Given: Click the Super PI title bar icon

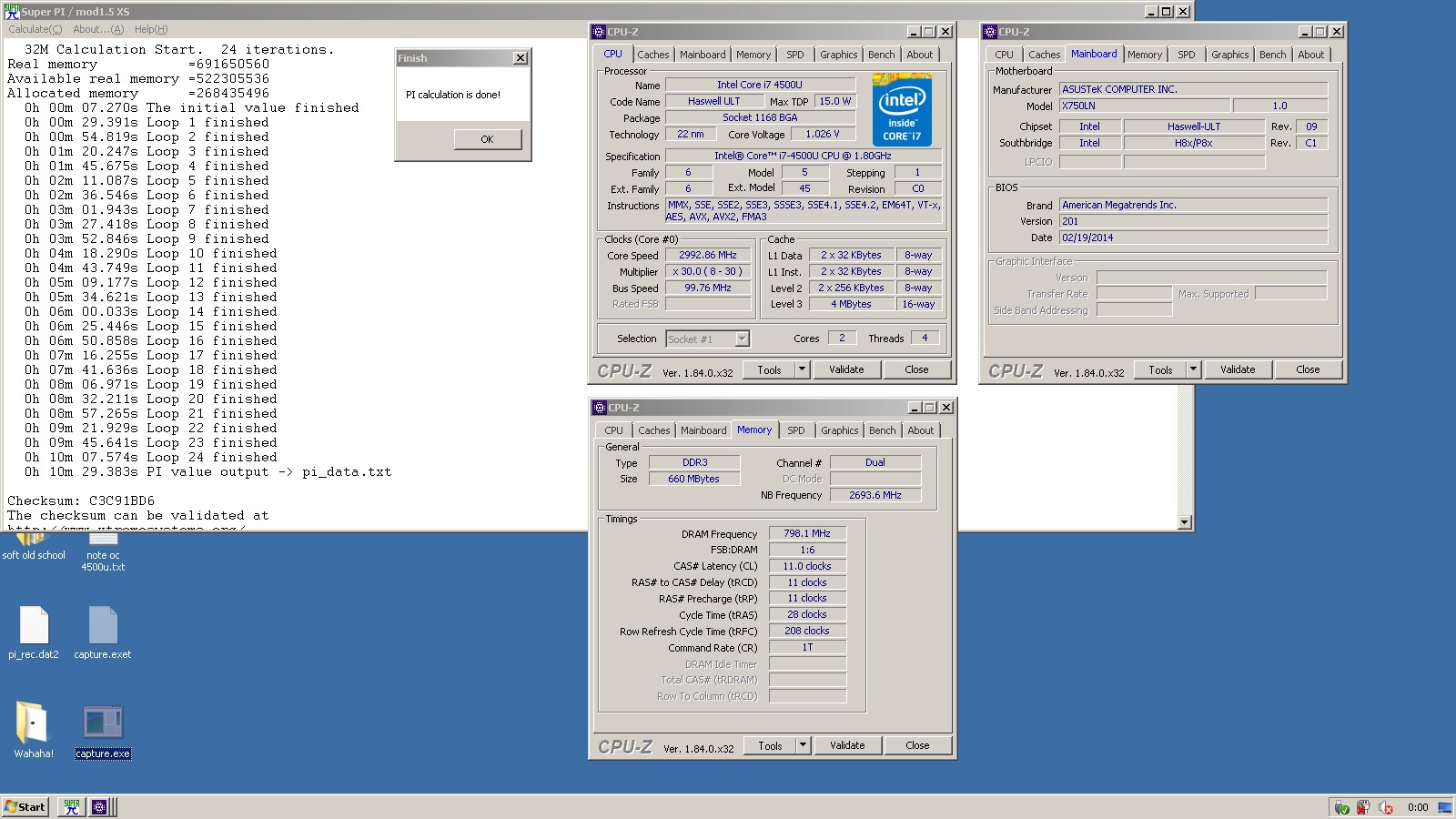Looking at the screenshot, I should [12, 11].
